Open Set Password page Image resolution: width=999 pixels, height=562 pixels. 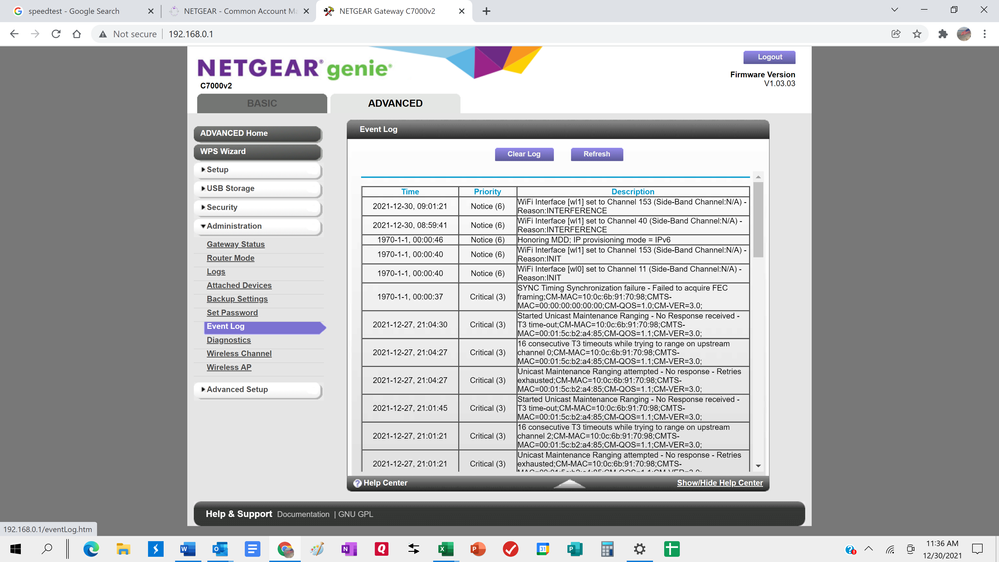click(x=232, y=313)
